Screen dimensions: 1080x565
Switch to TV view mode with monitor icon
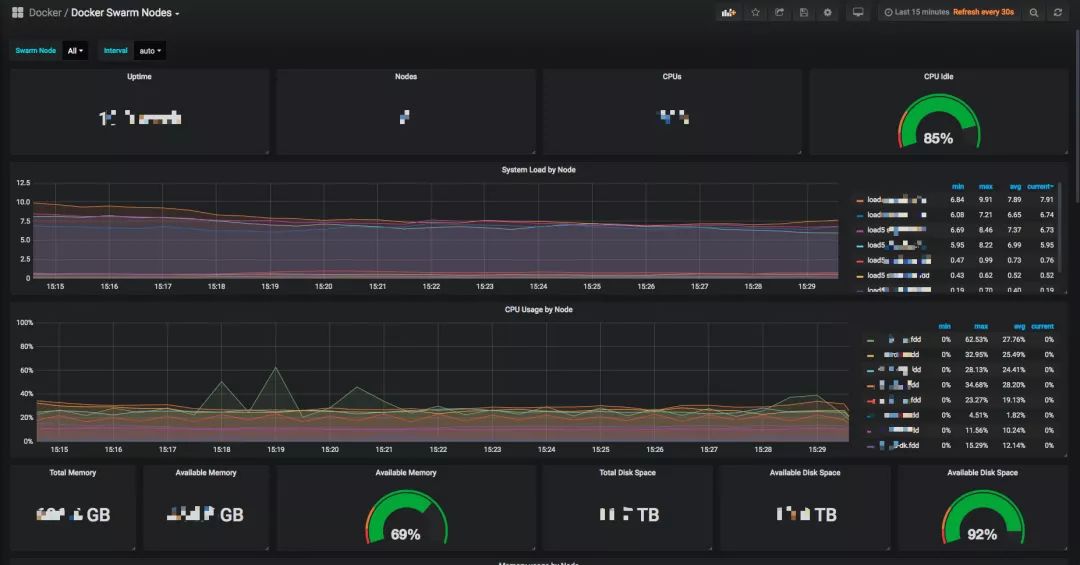858,12
